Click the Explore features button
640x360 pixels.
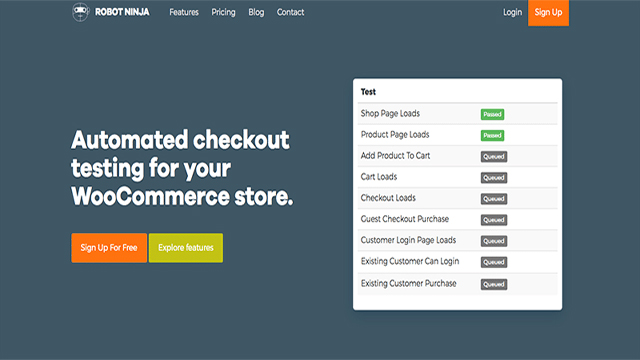coord(186,248)
